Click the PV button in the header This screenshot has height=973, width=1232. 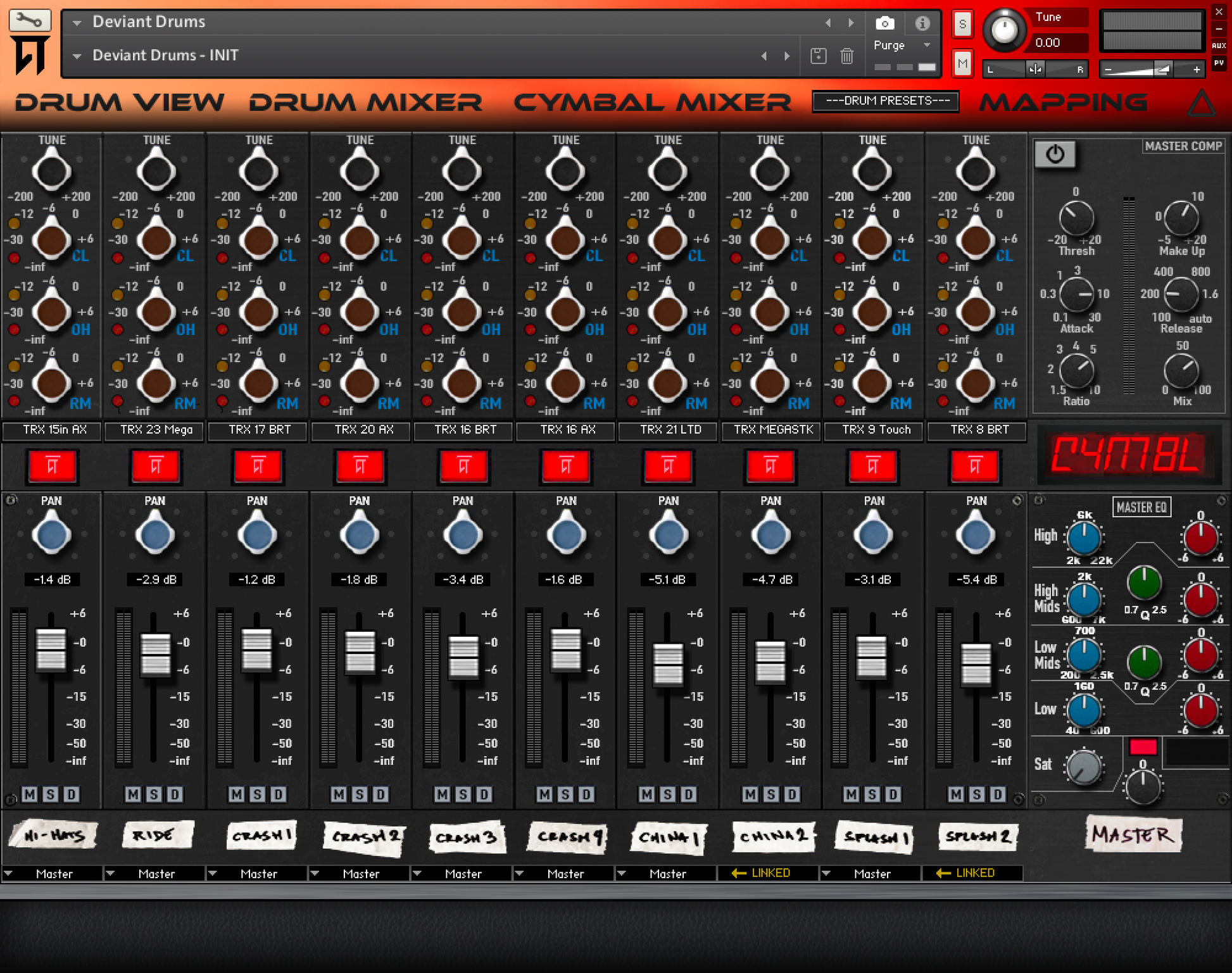click(x=1219, y=63)
